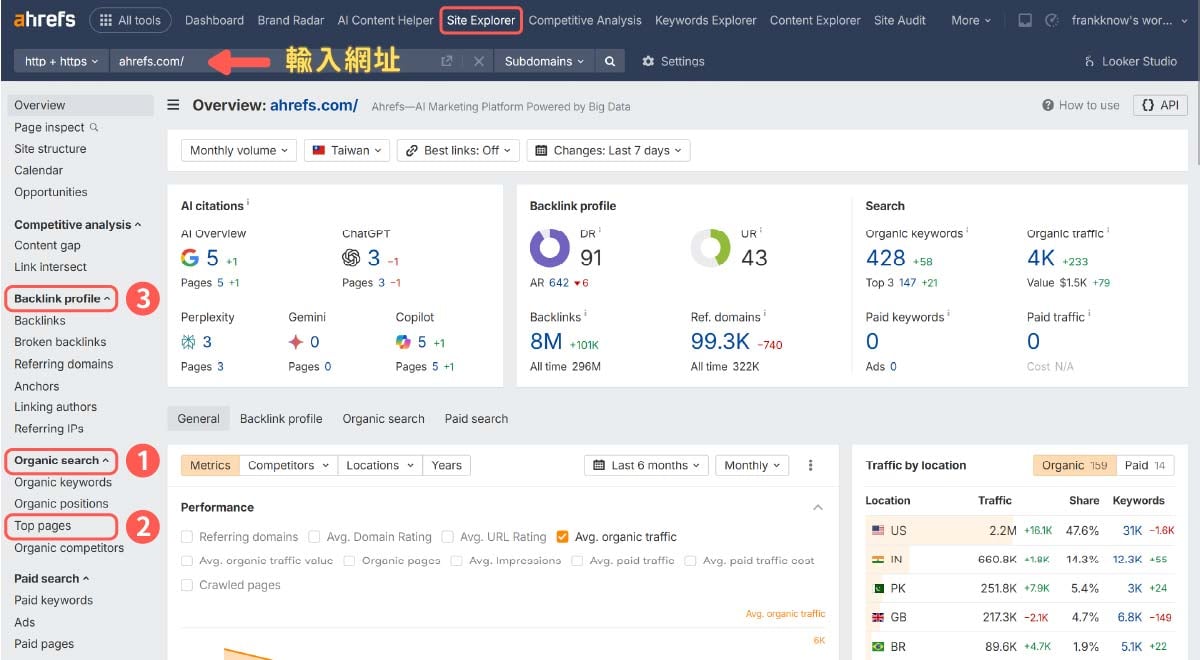Open Best links: Off dropdown

[x=458, y=150]
